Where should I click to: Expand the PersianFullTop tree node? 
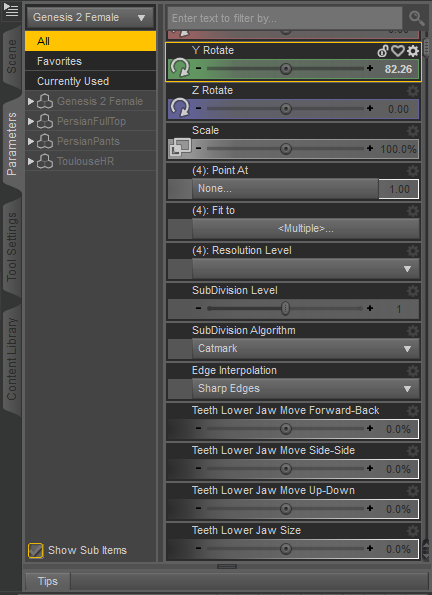[x=31, y=121]
